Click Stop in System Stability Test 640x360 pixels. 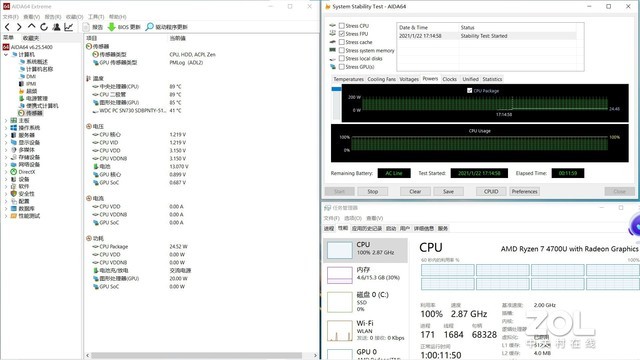pos(372,191)
